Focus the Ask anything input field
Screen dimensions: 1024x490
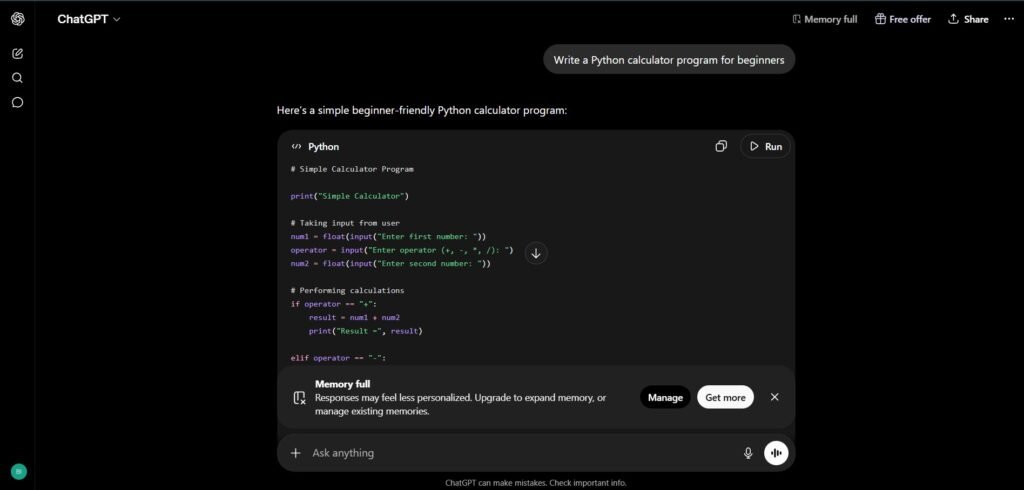522,453
